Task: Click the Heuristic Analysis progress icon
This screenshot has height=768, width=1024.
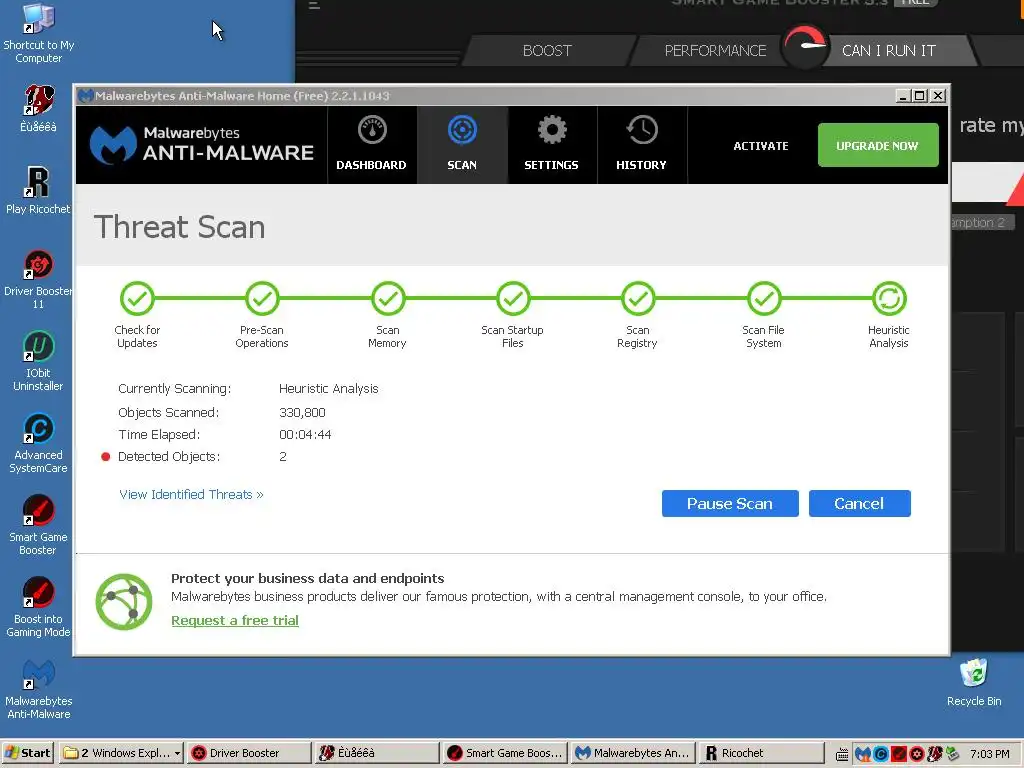Action: (x=889, y=298)
